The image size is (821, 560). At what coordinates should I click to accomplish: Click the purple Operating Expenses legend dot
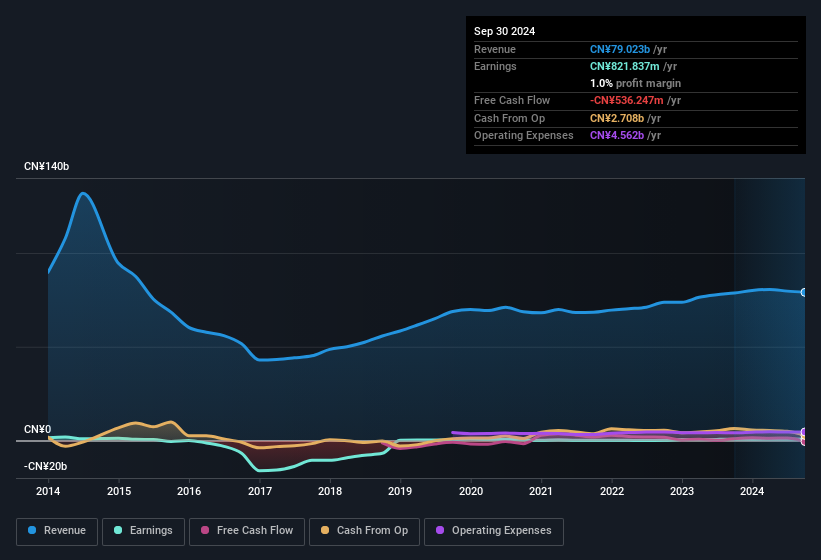click(439, 530)
